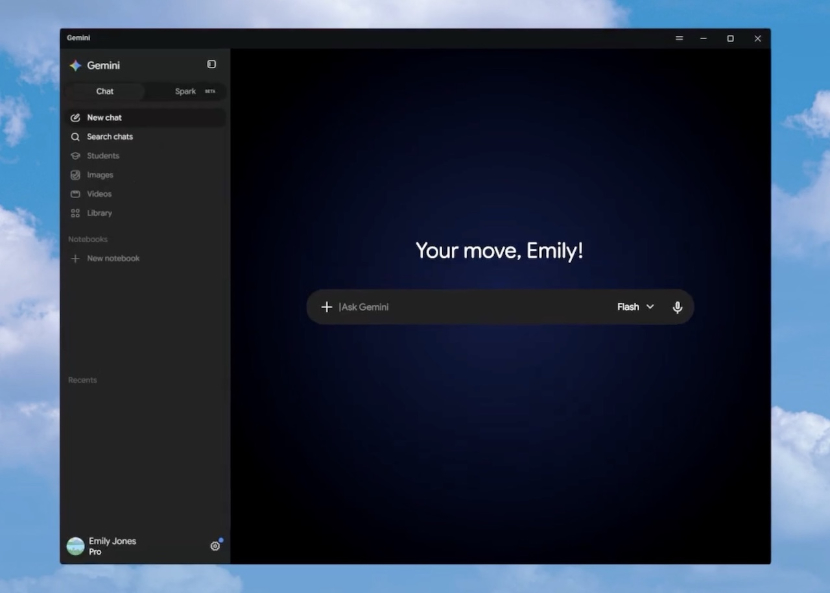Open the Flash model dropdown
The width and height of the screenshot is (830, 593).
point(635,307)
